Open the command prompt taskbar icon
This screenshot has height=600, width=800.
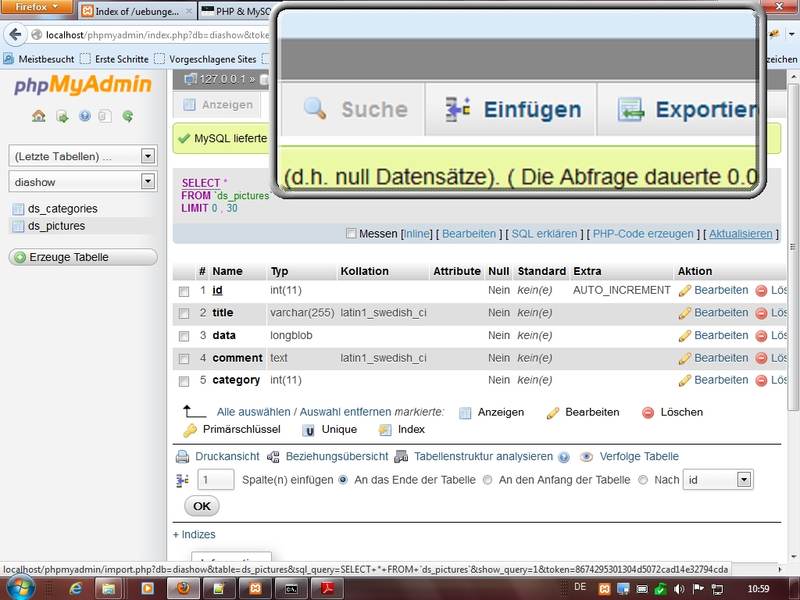(291, 588)
